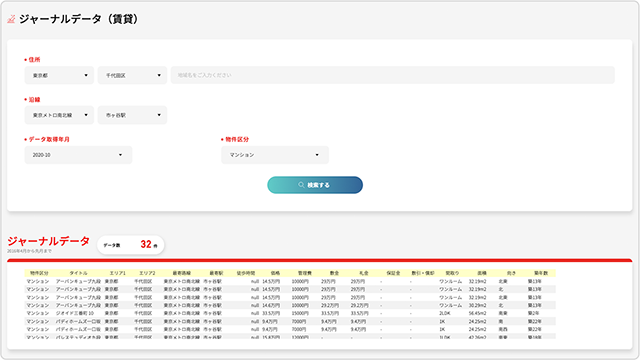Open the 東京メトロ南北線 railway line dropdown
This screenshot has width=640, height=360.
pos(59,115)
